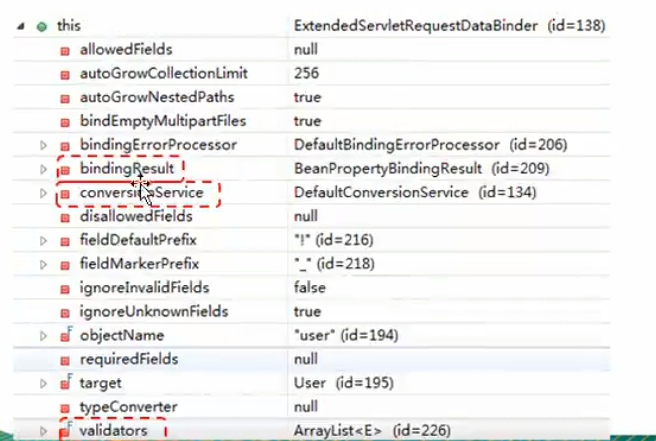Click the green circle icon beside 'this'

point(41,27)
